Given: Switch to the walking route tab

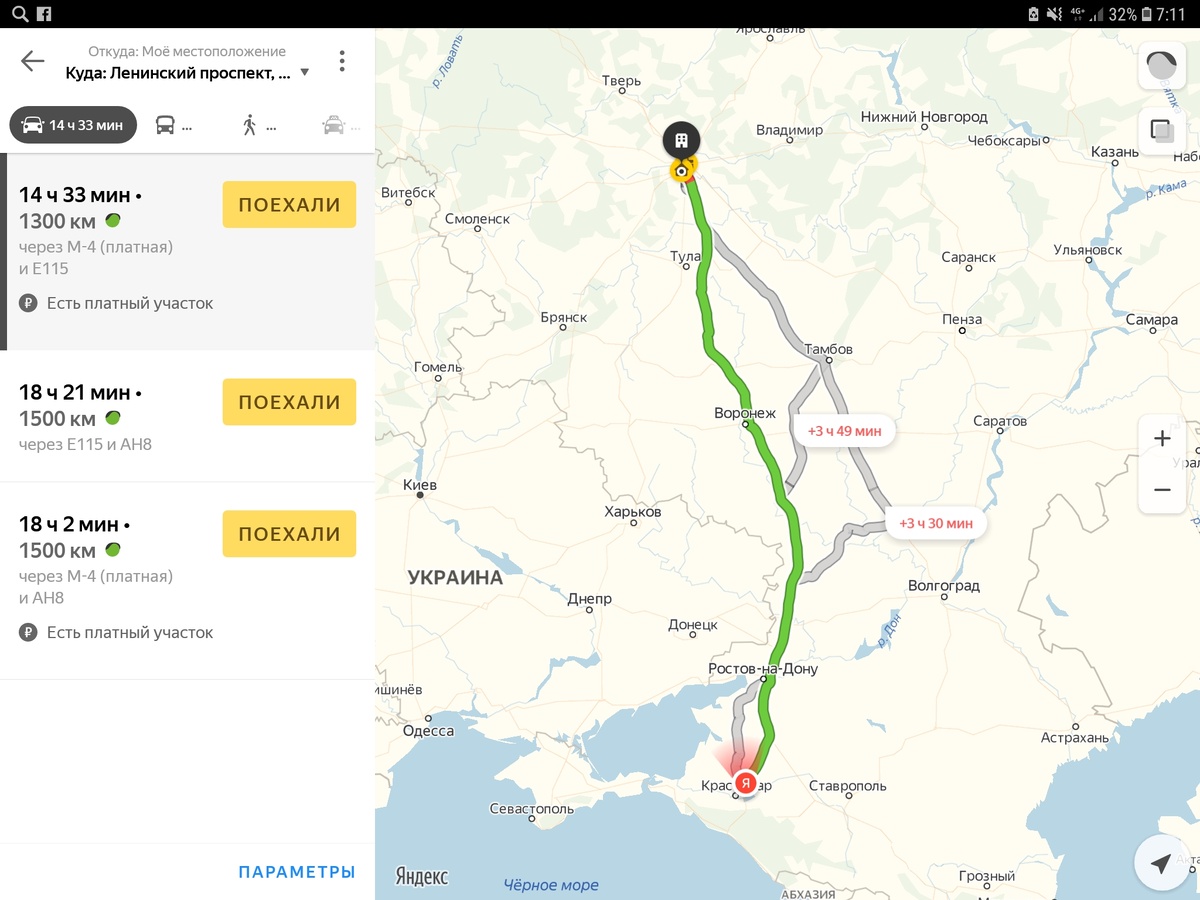Looking at the screenshot, I should pyautogui.click(x=258, y=125).
